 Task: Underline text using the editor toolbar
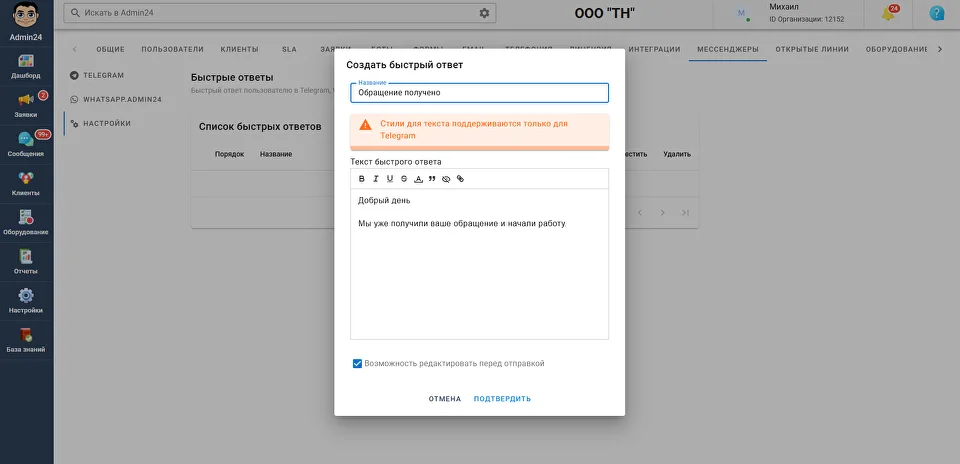point(390,179)
